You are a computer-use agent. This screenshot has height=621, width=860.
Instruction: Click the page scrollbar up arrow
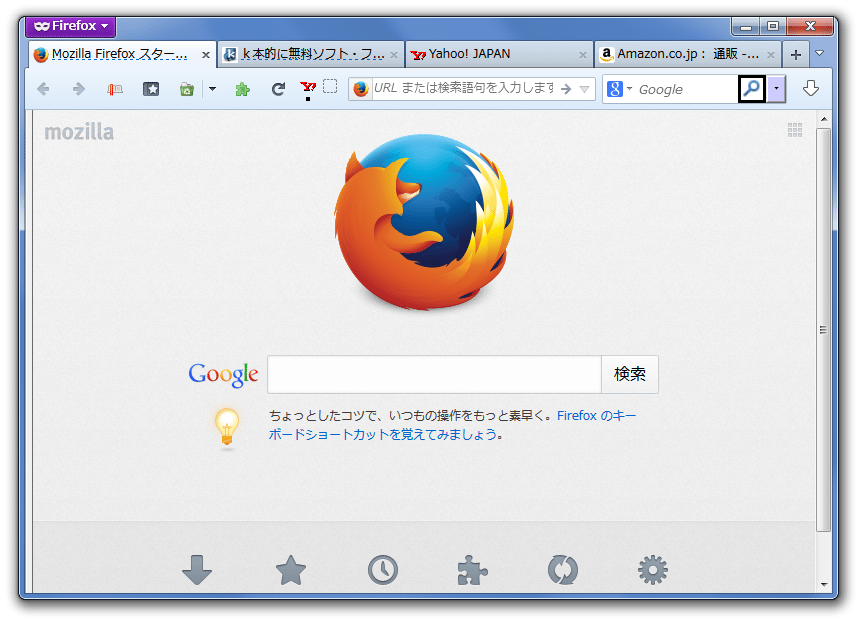824,119
